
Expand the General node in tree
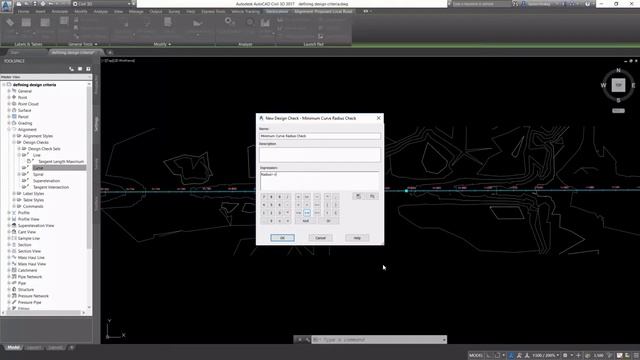(9, 91)
